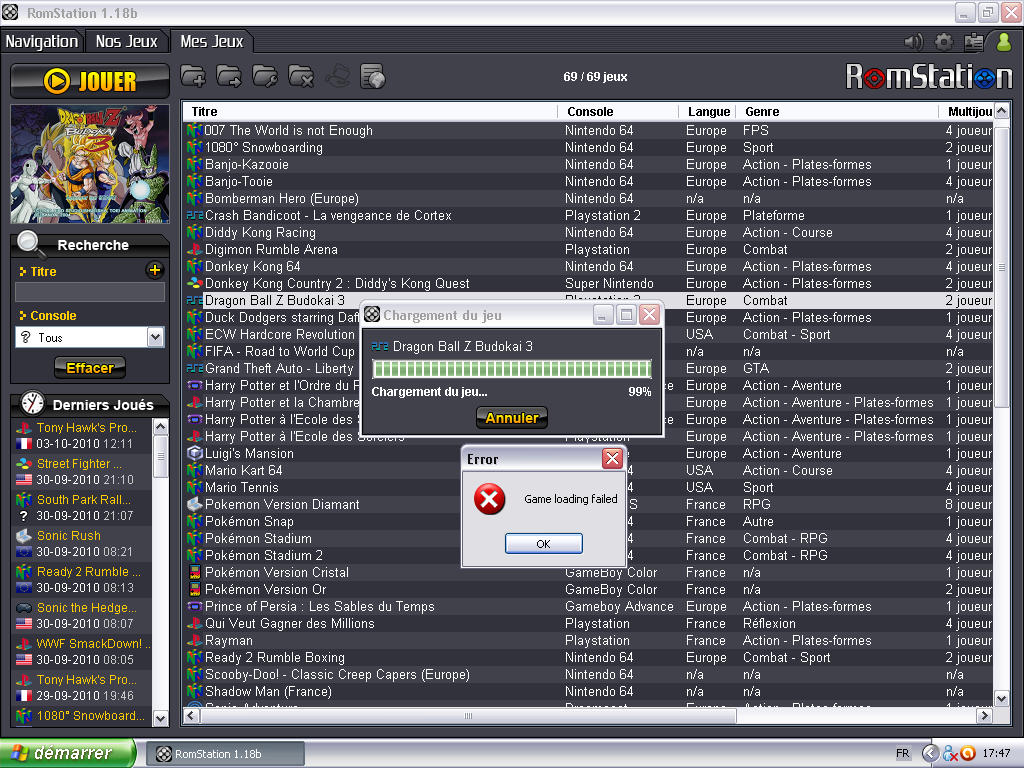Click the orange tray icon by the clock
This screenshot has width=1024, height=768.
pyautogui.click(x=968, y=753)
